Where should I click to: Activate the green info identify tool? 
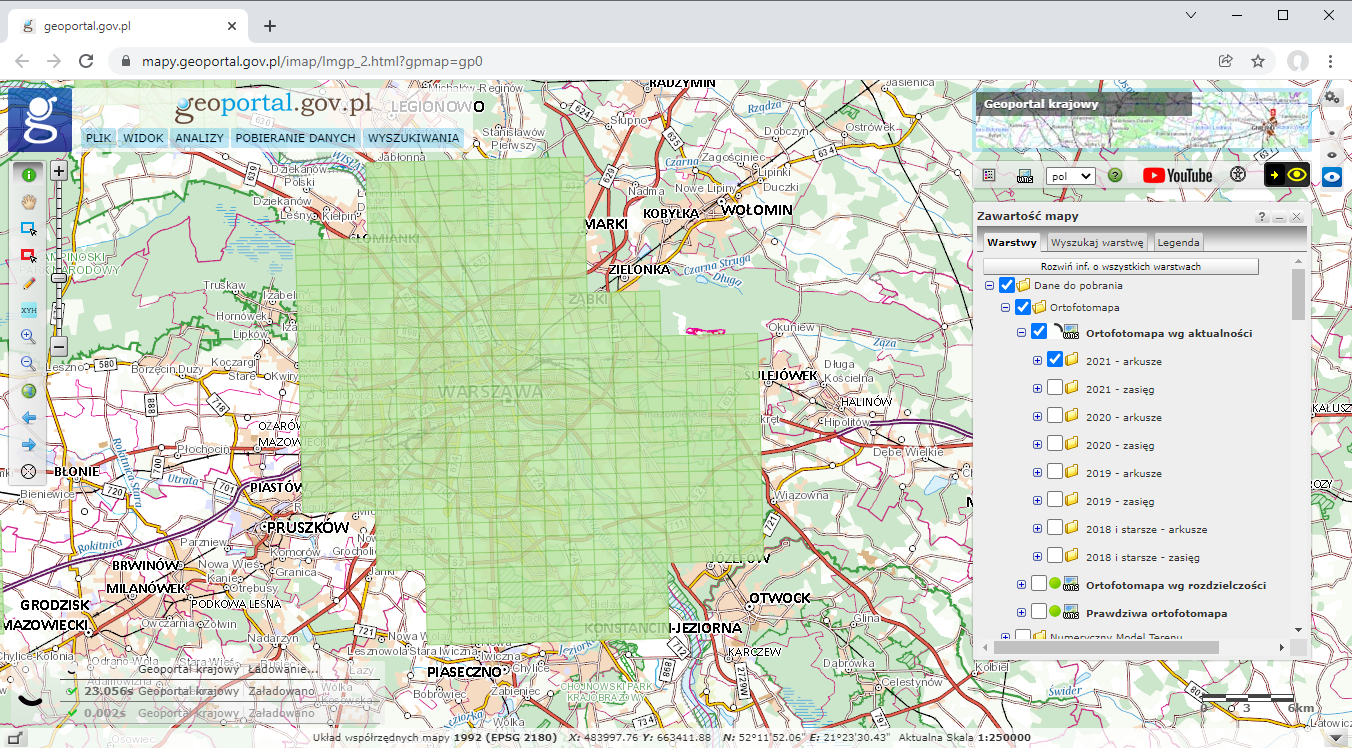click(29, 174)
